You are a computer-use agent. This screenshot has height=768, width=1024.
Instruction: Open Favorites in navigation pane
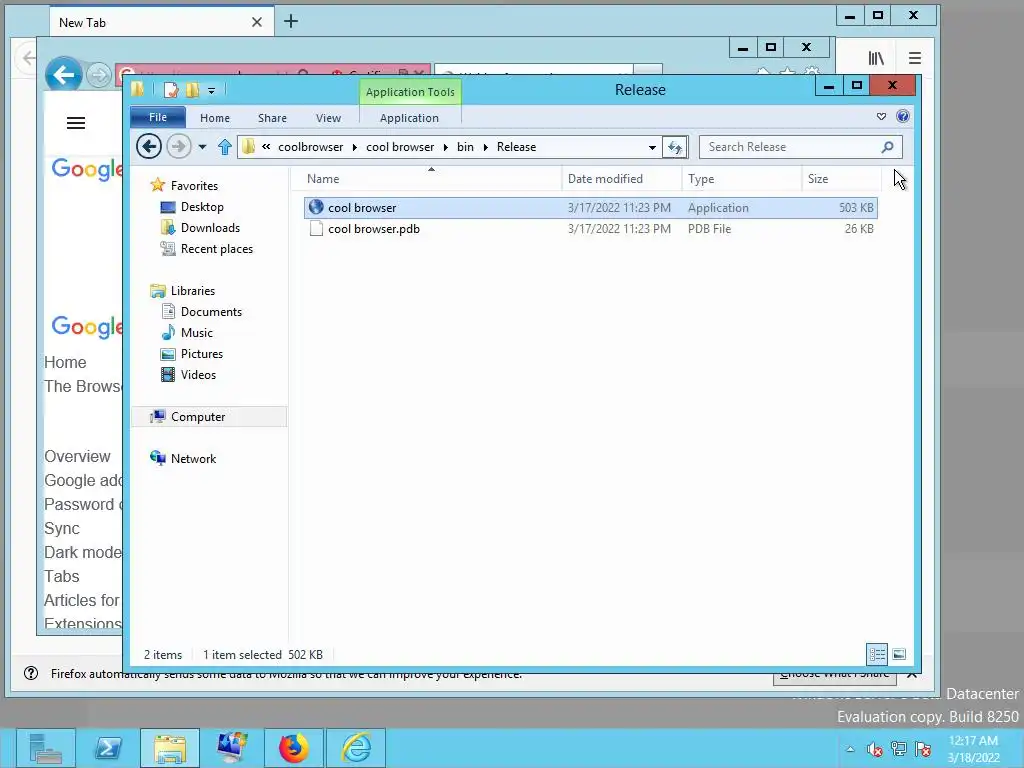[194, 185]
